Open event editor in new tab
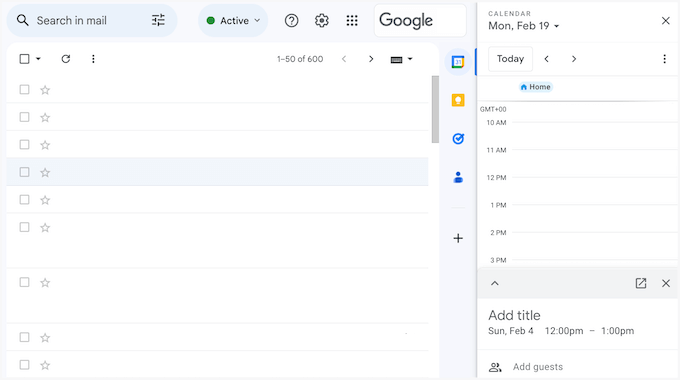680x380 pixels. pyautogui.click(x=641, y=283)
